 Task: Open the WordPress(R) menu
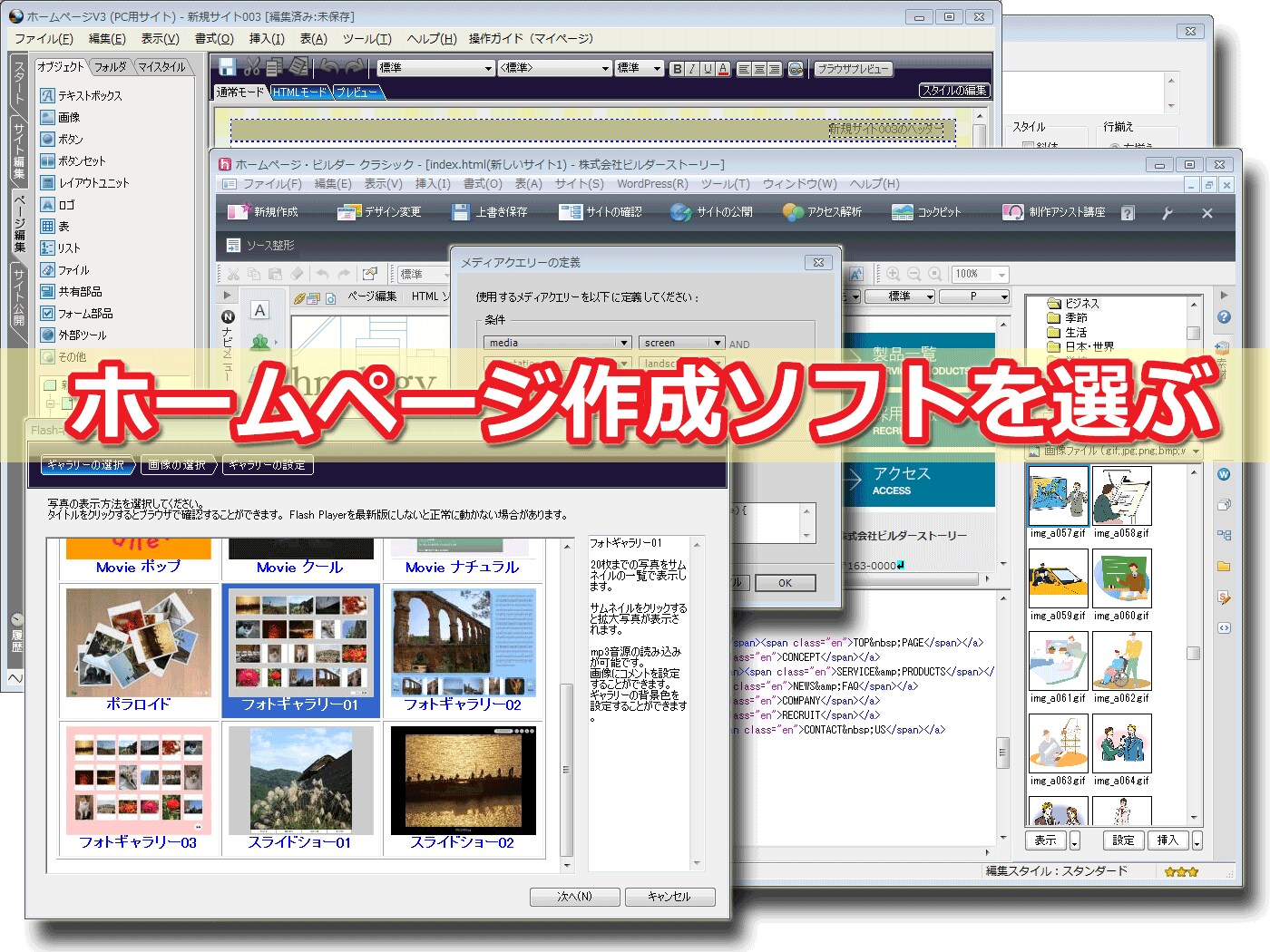(x=651, y=183)
